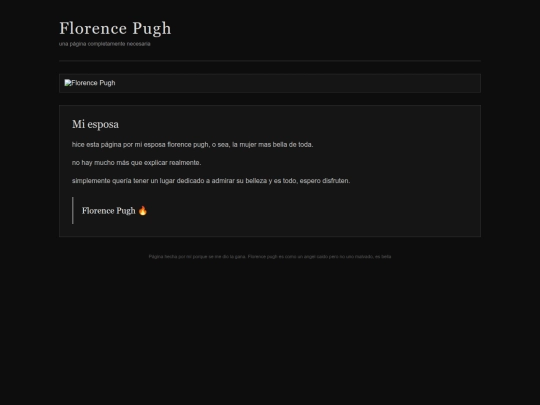This screenshot has width=540, height=405.
Task: Click the paragraph starting 'simplemente quería tener'
Action: click(211, 181)
